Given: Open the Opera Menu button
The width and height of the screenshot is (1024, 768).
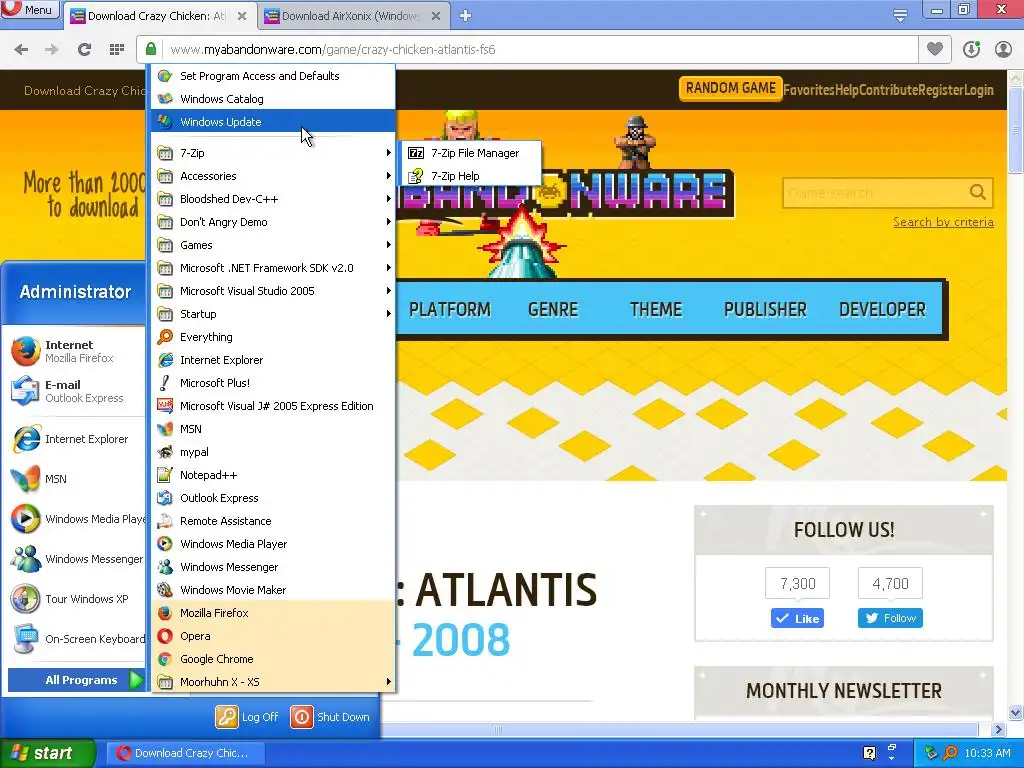Looking at the screenshot, I should (x=30, y=9).
